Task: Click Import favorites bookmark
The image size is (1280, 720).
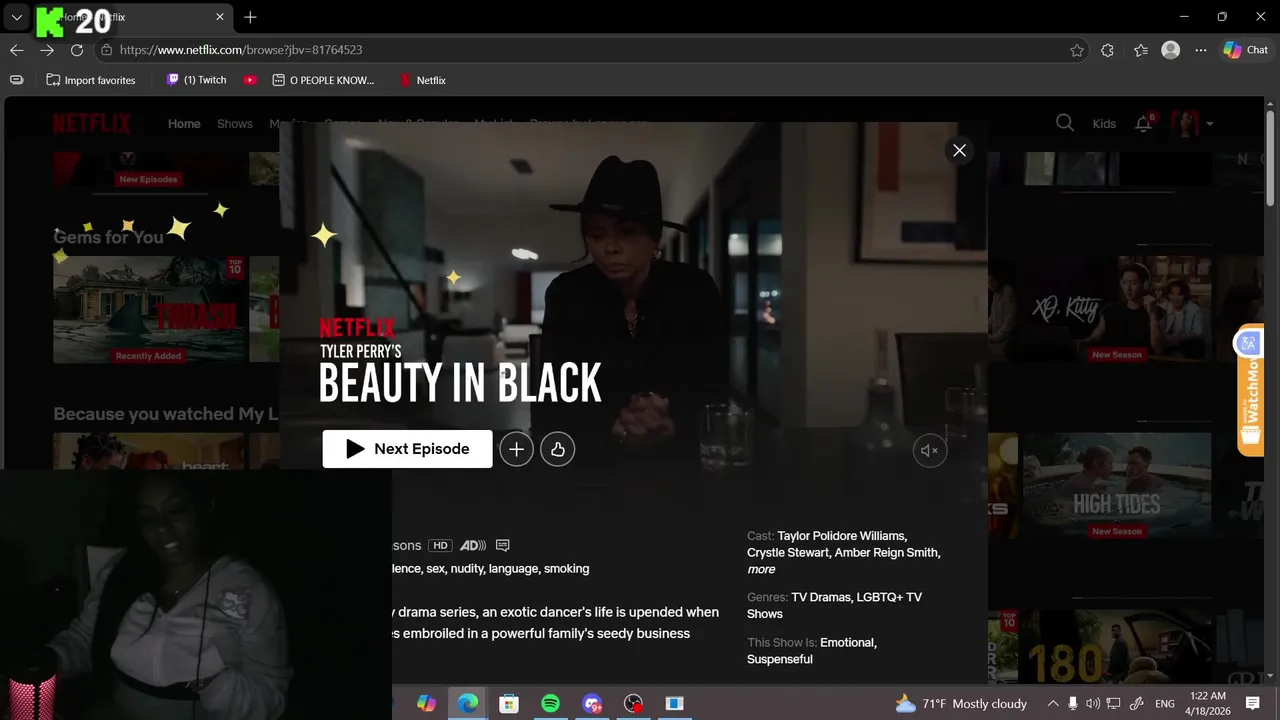Action: tap(90, 80)
